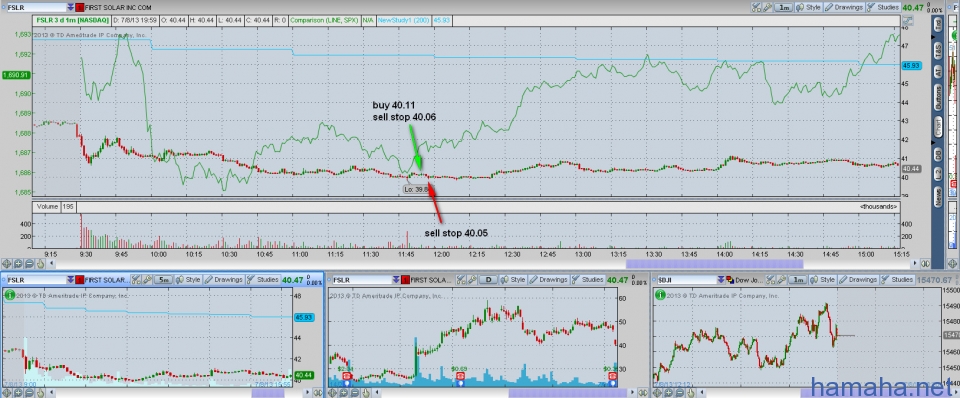This screenshot has height=398, width=960.
Task: Open chart settings wrench in top toolbar
Action: tap(767, 7)
